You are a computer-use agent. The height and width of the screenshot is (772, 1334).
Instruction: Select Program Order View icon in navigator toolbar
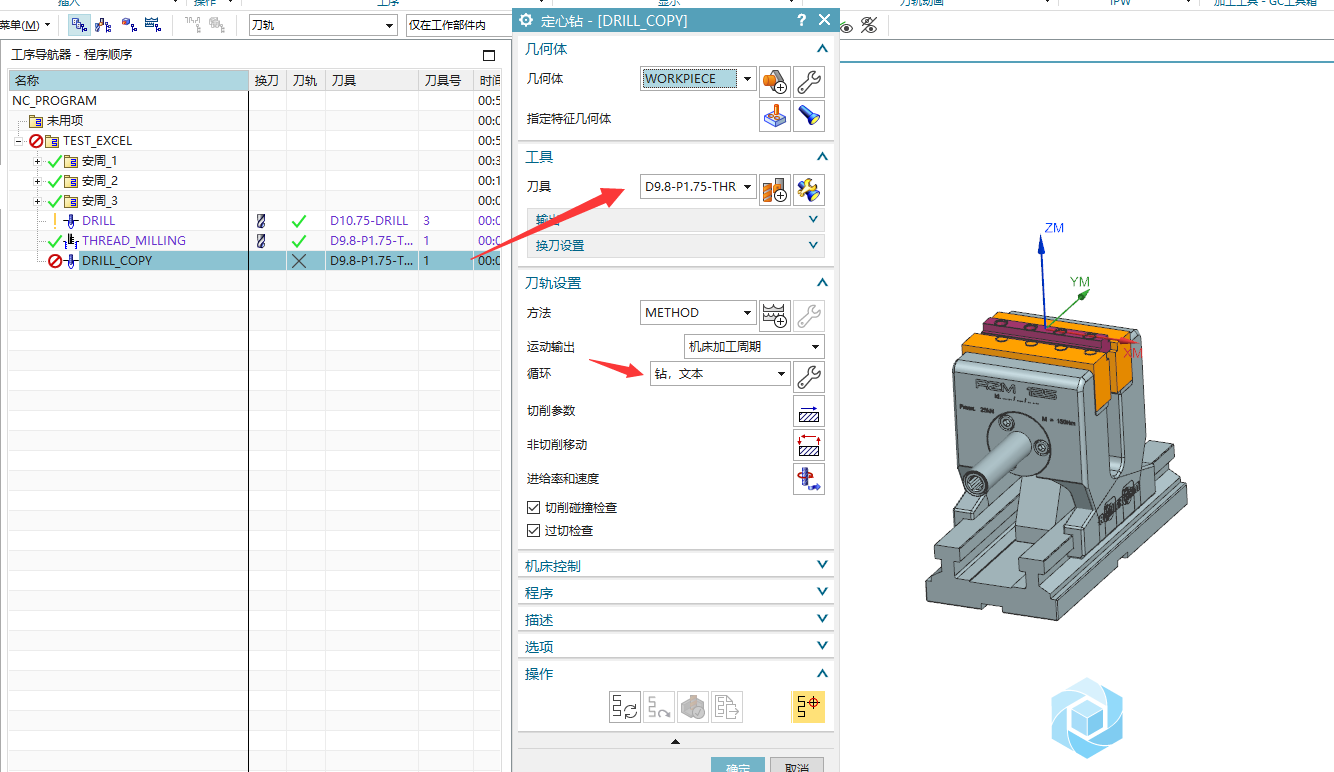pyautogui.click(x=79, y=24)
